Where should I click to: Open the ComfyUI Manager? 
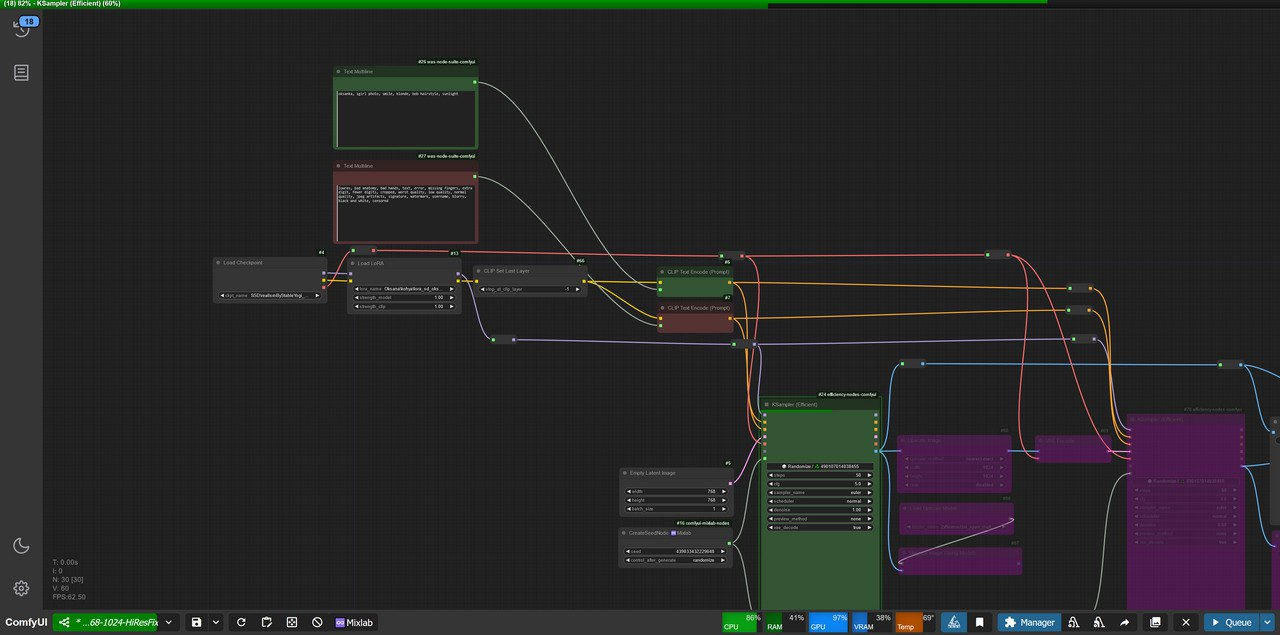[1029, 622]
